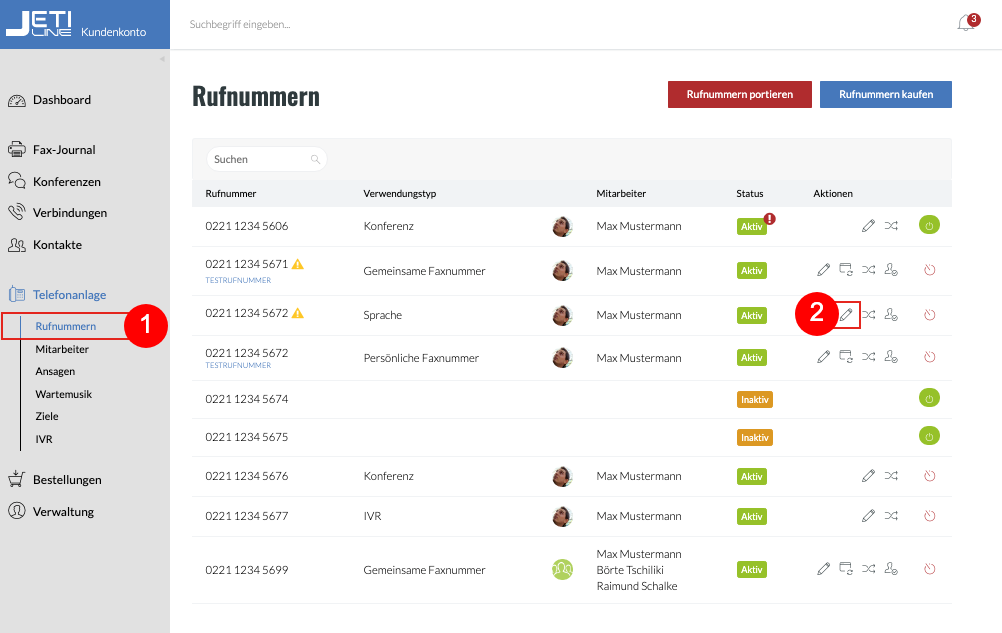The height and width of the screenshot is (633, 1002).
Task: Expand the Telefonanlage menu section
Action: 69,294
